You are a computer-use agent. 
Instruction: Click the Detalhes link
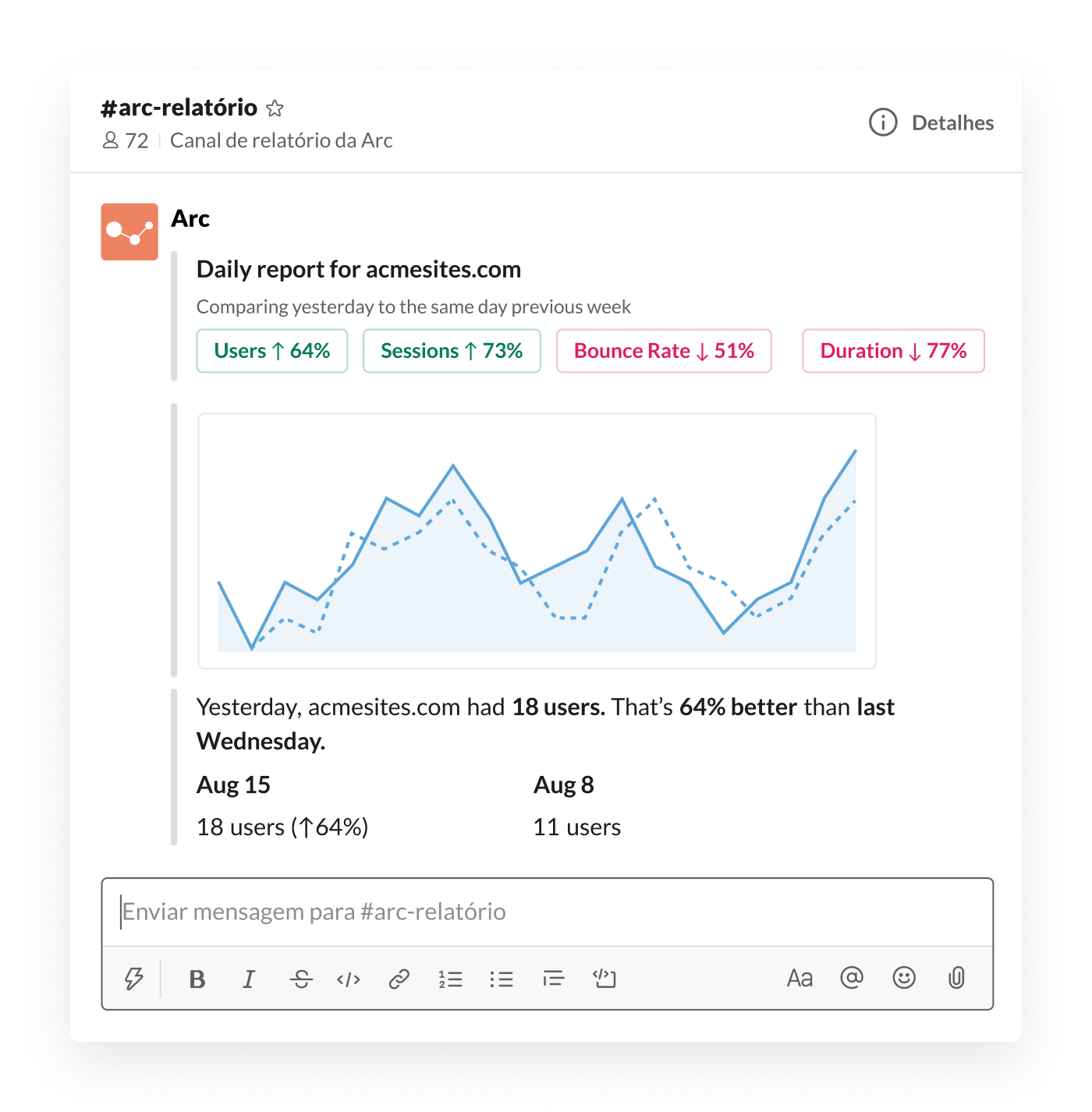[x=952, y=122]
